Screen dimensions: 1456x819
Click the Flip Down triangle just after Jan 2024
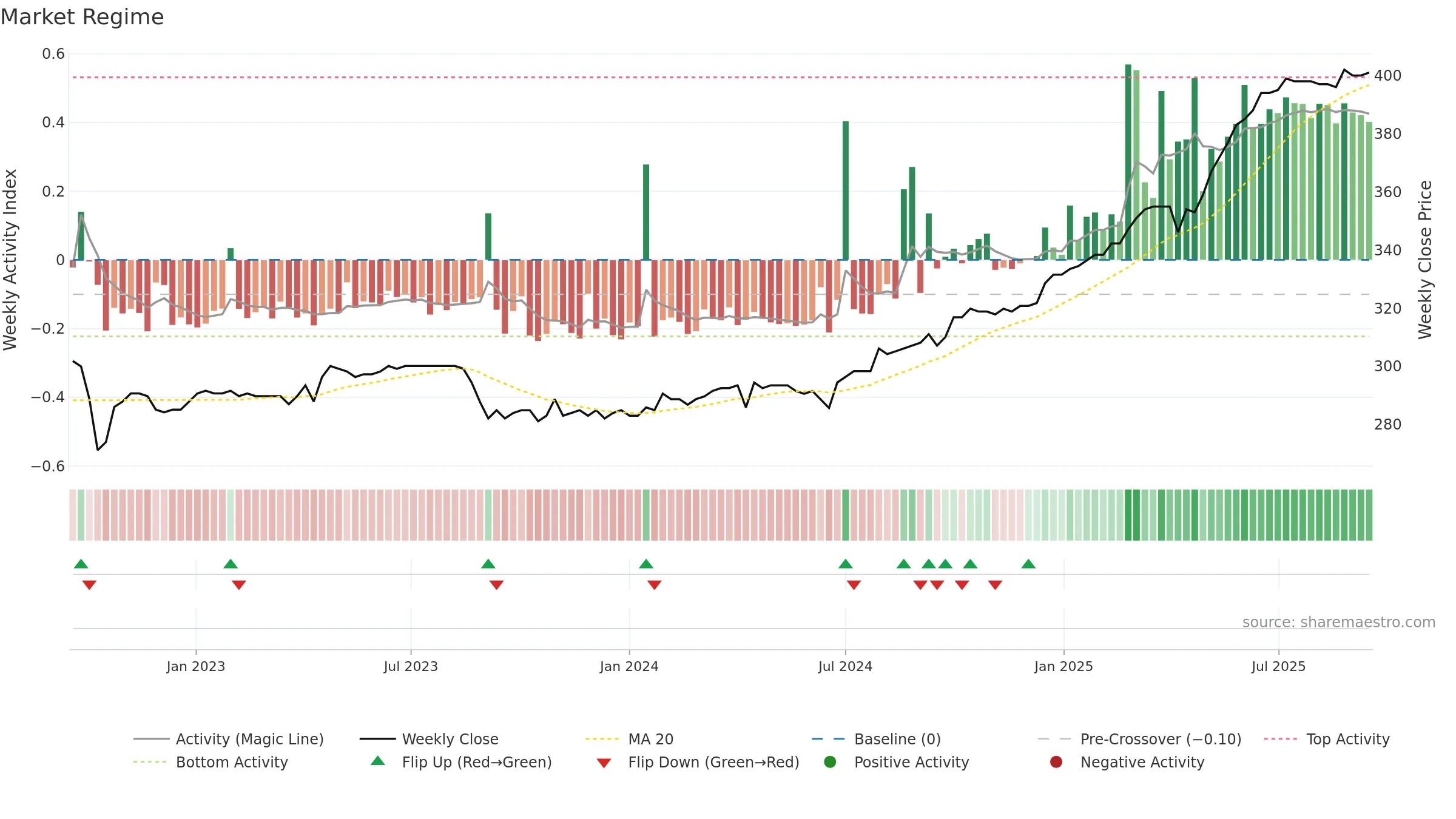pyautogui.click(x=654, y=585)
